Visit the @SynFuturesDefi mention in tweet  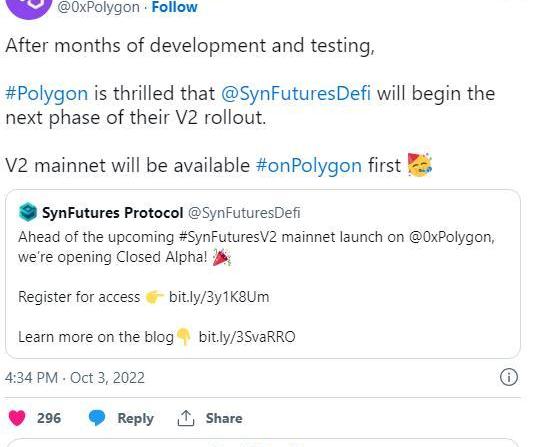[296, 93]
